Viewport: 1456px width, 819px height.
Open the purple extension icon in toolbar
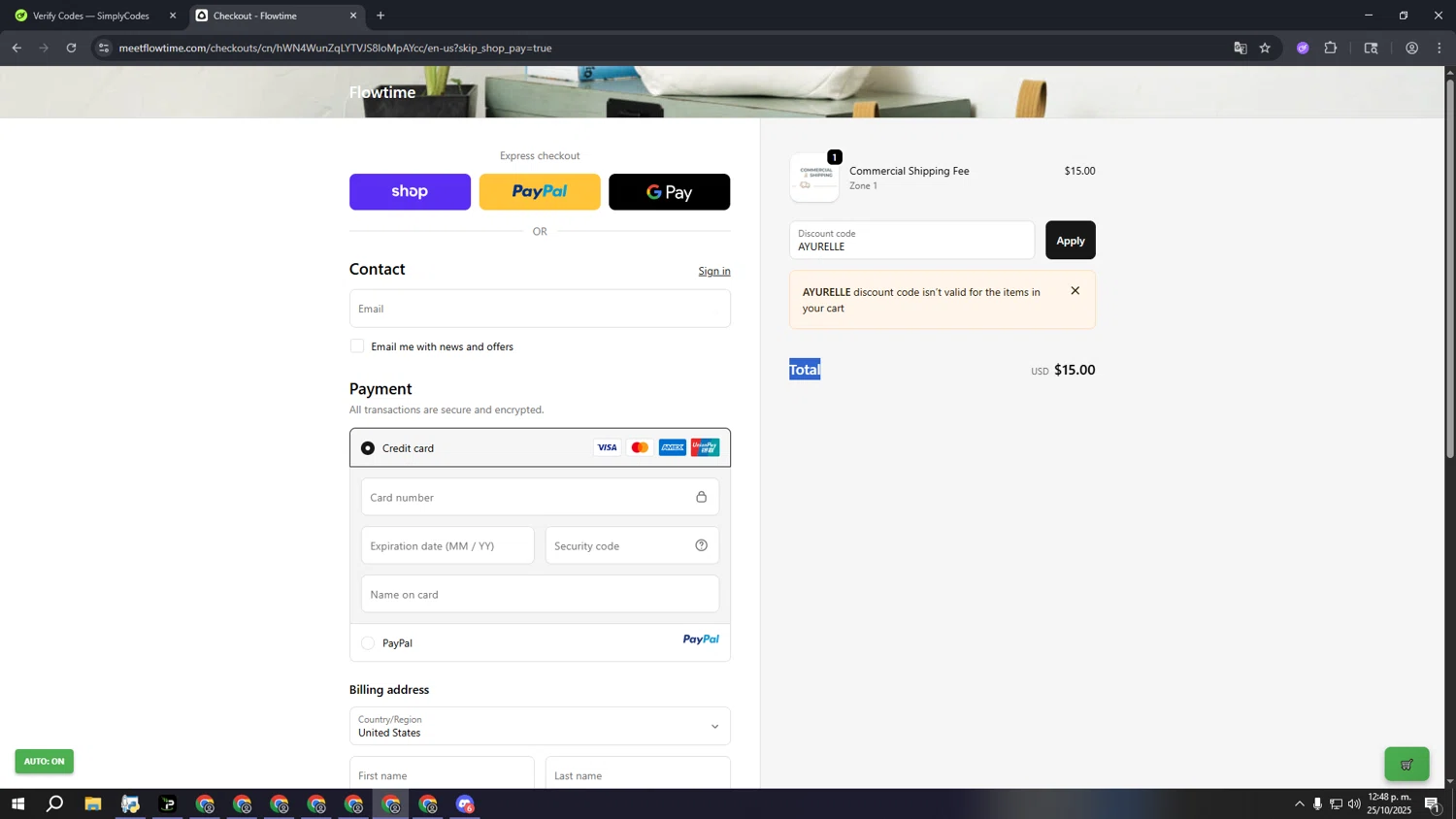1303,48
